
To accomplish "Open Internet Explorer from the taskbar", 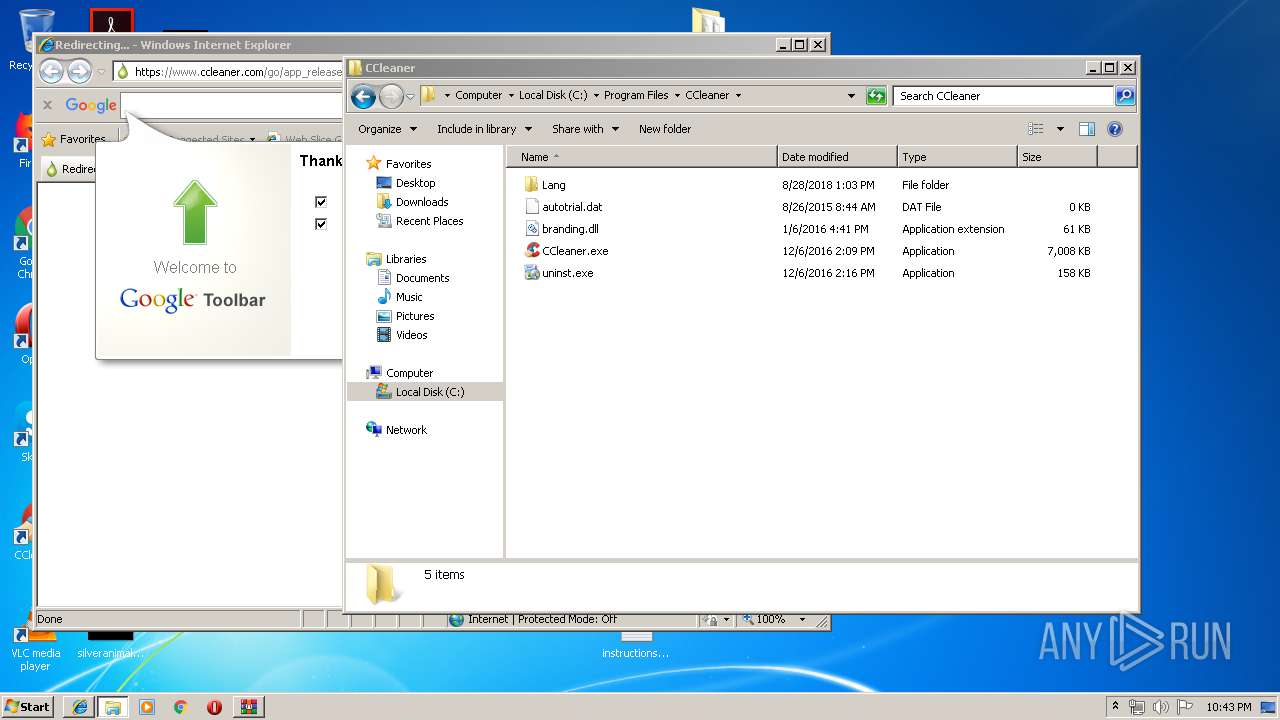I will pyautogui.click(x=80, y=707).
